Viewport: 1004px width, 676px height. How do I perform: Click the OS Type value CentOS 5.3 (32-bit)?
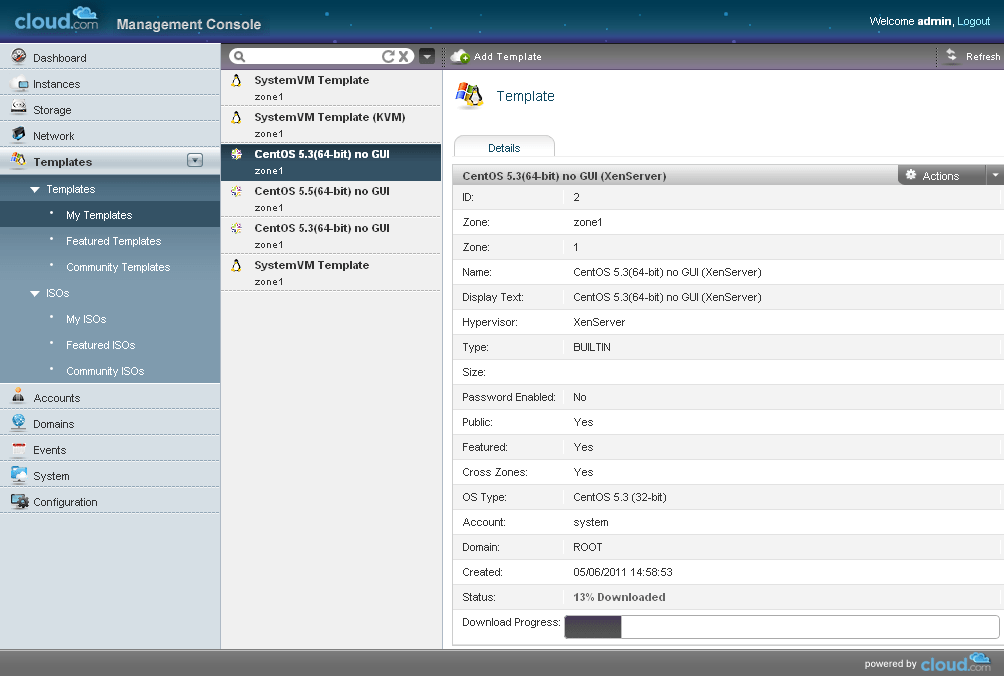coord(620,497)
